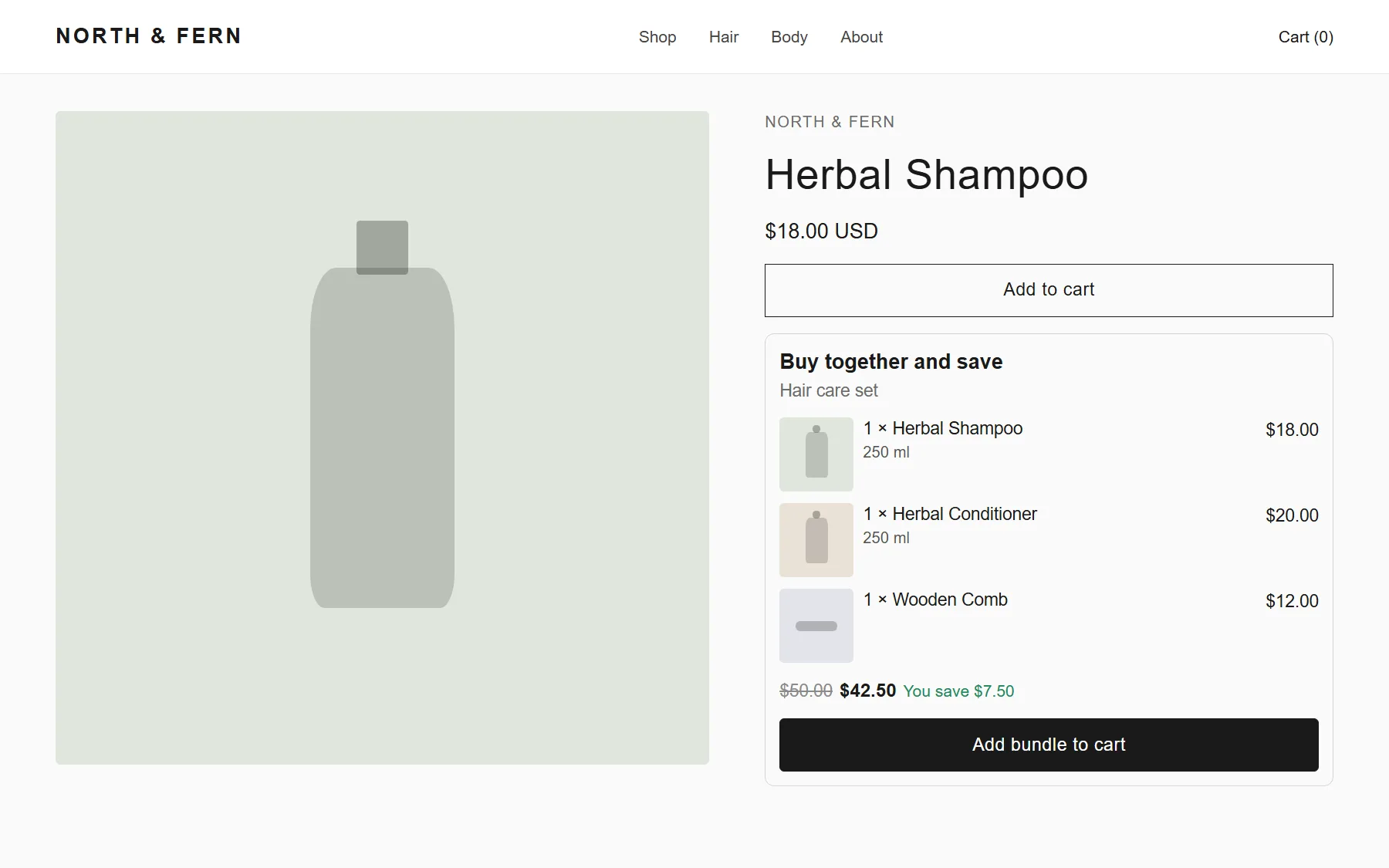Click the $42.50 bundle price
Image resolution: width=1389 pixels, height=868 pixels.
pos(867,691)
